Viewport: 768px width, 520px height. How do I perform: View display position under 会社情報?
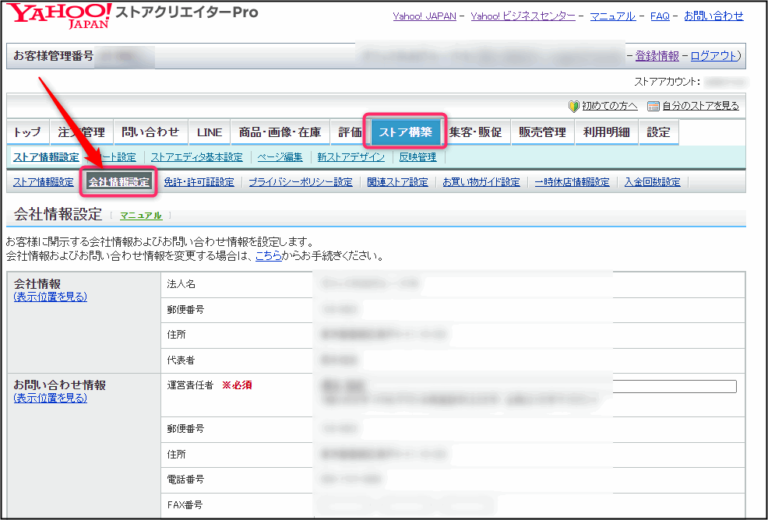pyautogui.click(x=50, y=297)
